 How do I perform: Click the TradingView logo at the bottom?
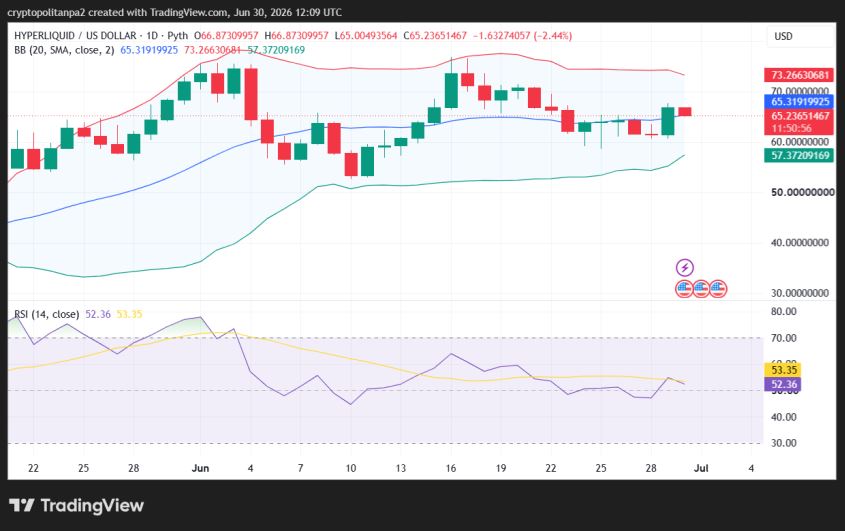point(77,505)
